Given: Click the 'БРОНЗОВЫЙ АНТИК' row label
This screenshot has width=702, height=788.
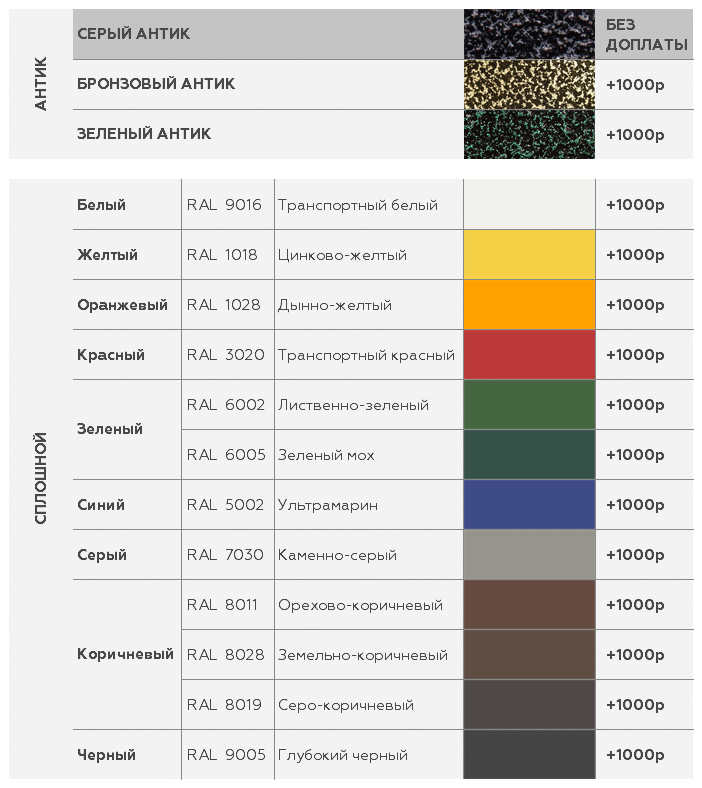Looking at the screenshot, I should pyautogui.click(x=156, y=84).
